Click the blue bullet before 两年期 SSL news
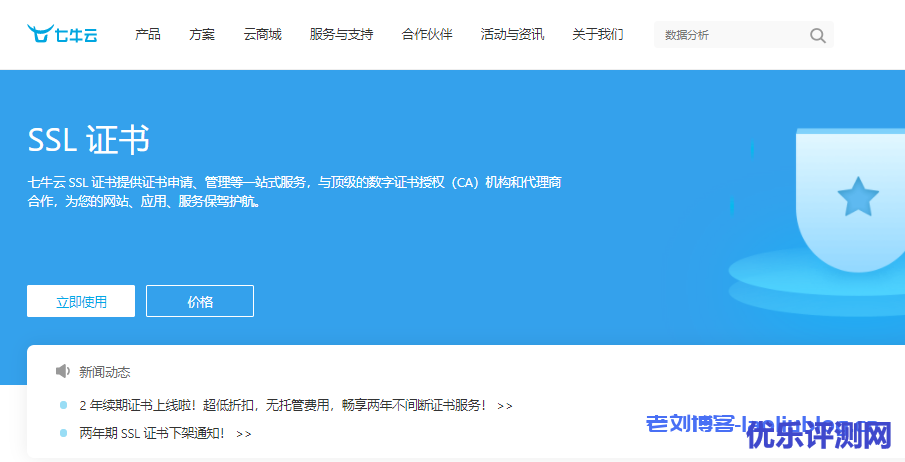This screenshot has height=462, width=905. click(x=63, y=434)
